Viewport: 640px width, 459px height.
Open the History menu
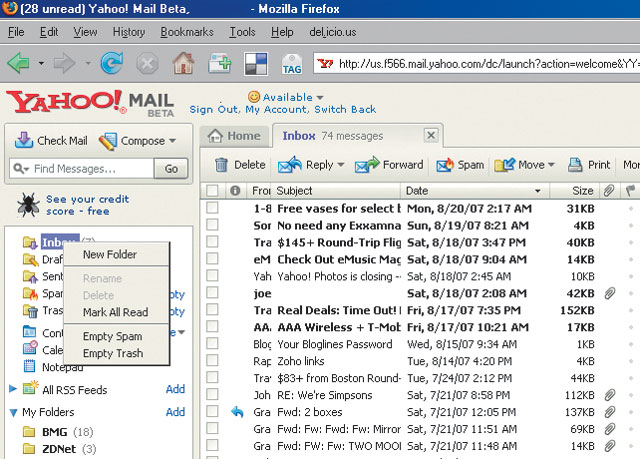tap(129, 32)
